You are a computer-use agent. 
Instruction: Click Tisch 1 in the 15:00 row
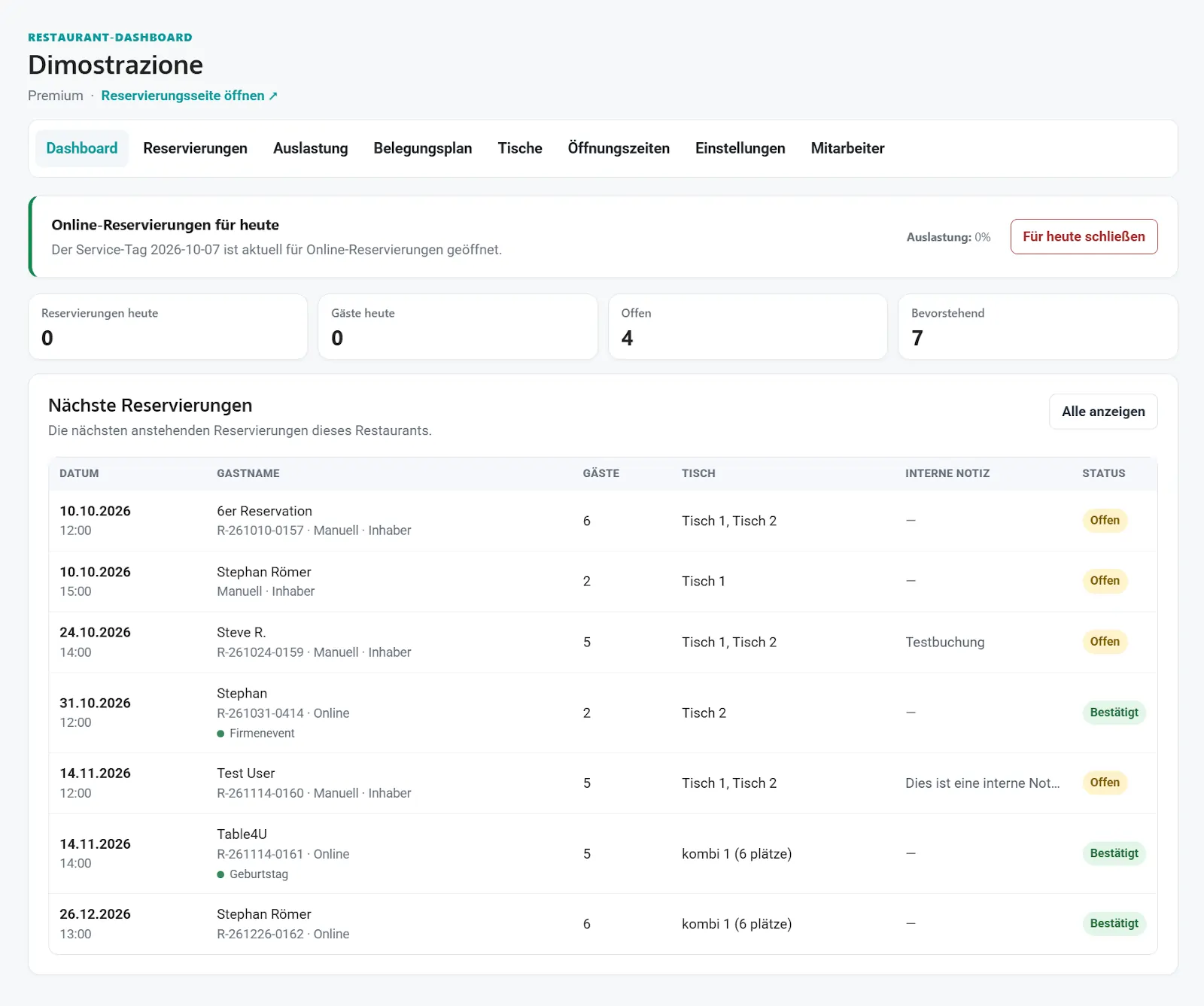pyautogui.click(x=704, y=581)
